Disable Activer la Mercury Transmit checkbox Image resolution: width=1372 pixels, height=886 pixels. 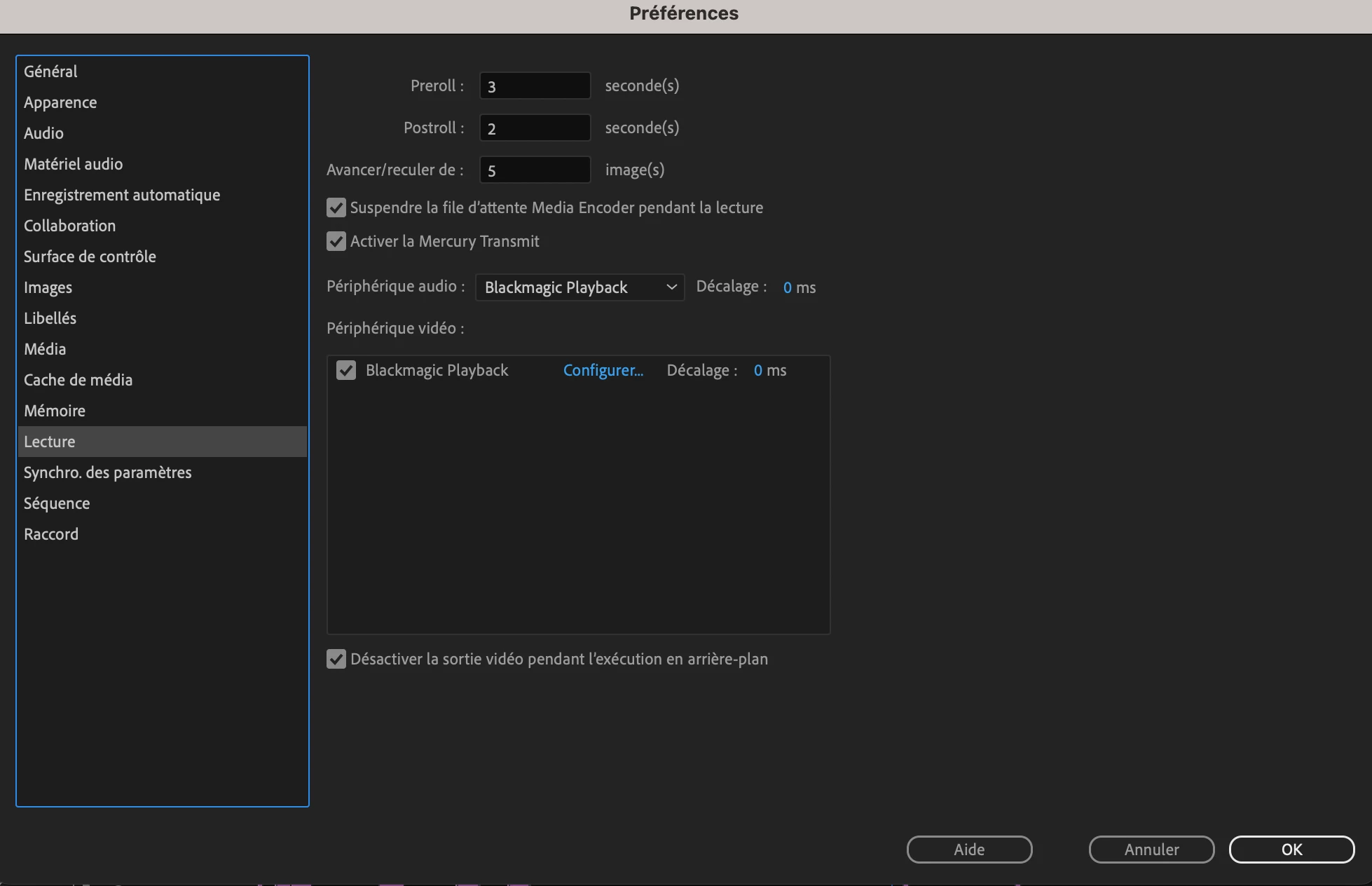[336, 241]
